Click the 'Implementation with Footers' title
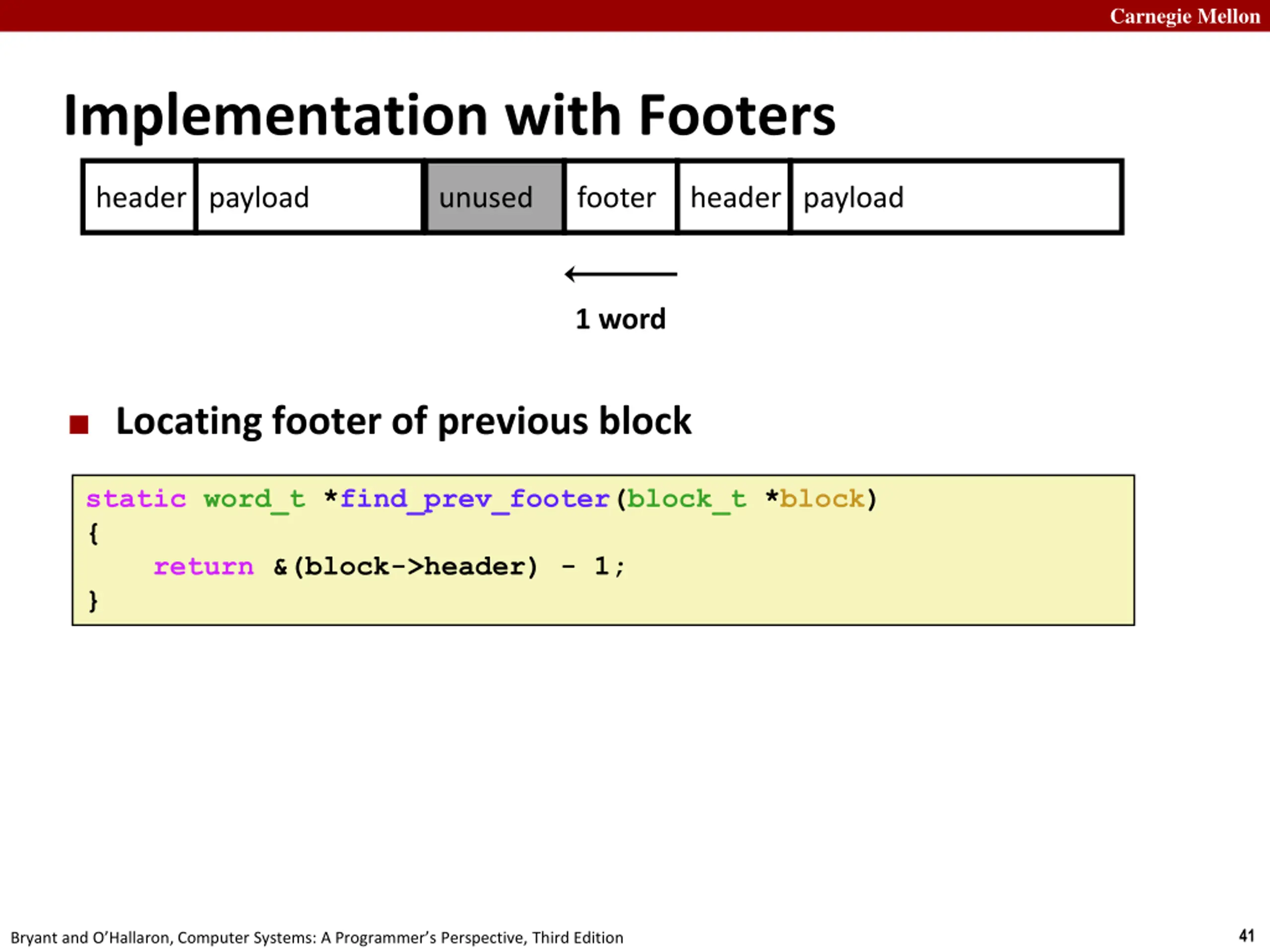The height and width of the screenshot is (952, 1270). click(x=449, y=116)
